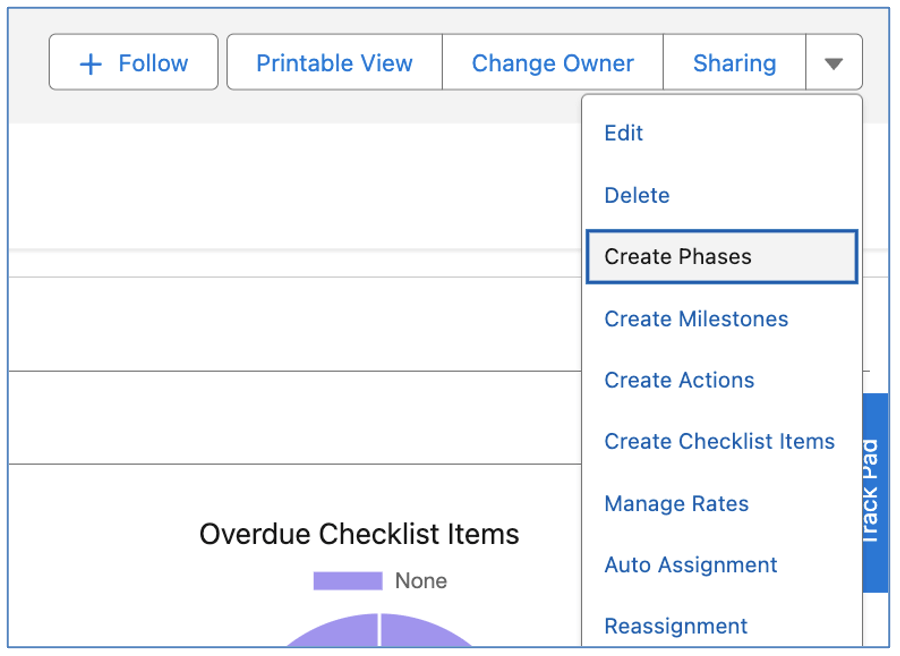Click the Overdue Checklist Items donut chart

(x=380, y=635)
